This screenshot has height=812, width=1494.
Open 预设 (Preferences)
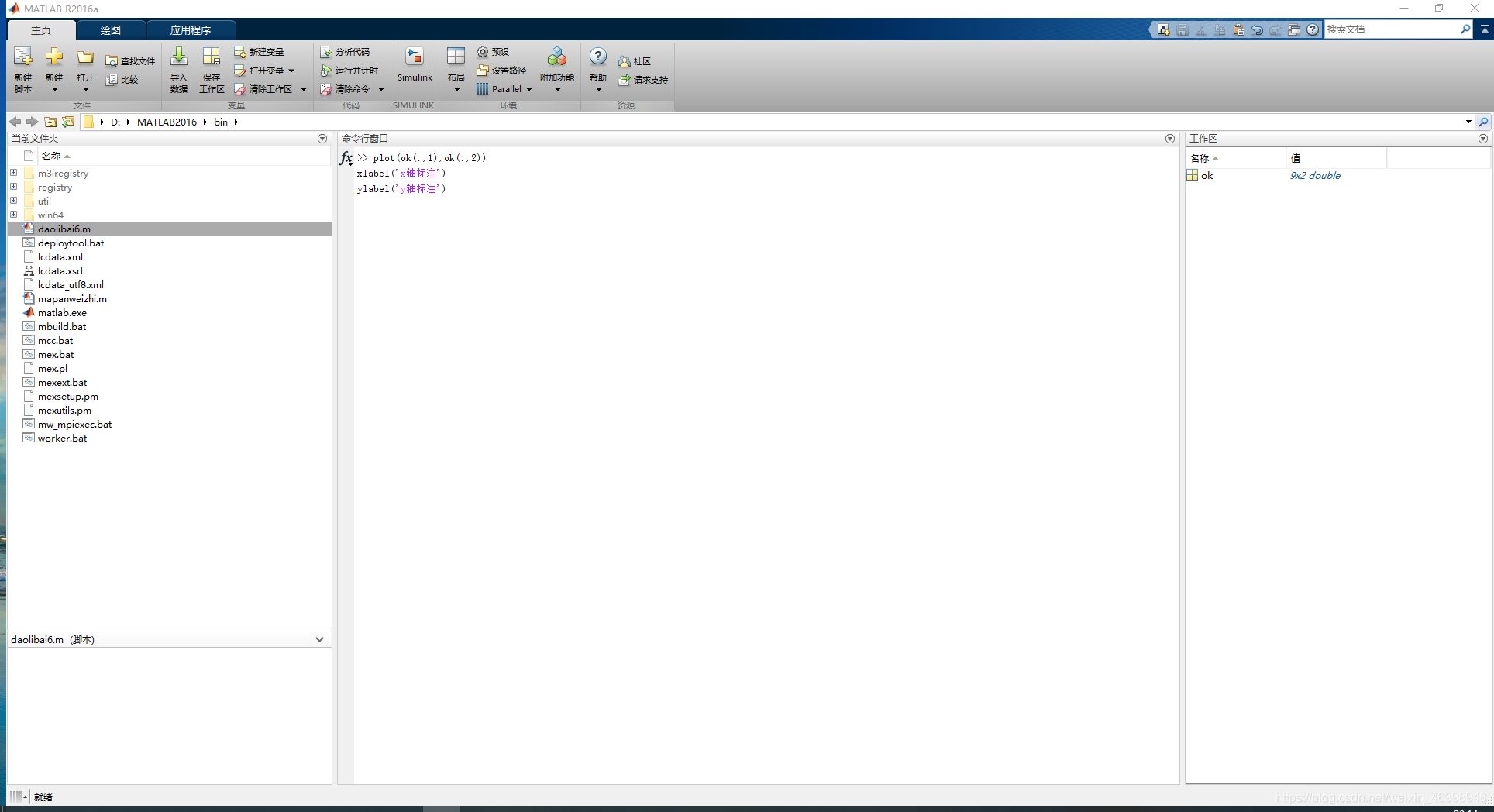pyautogui.click(x=494, y=52)
